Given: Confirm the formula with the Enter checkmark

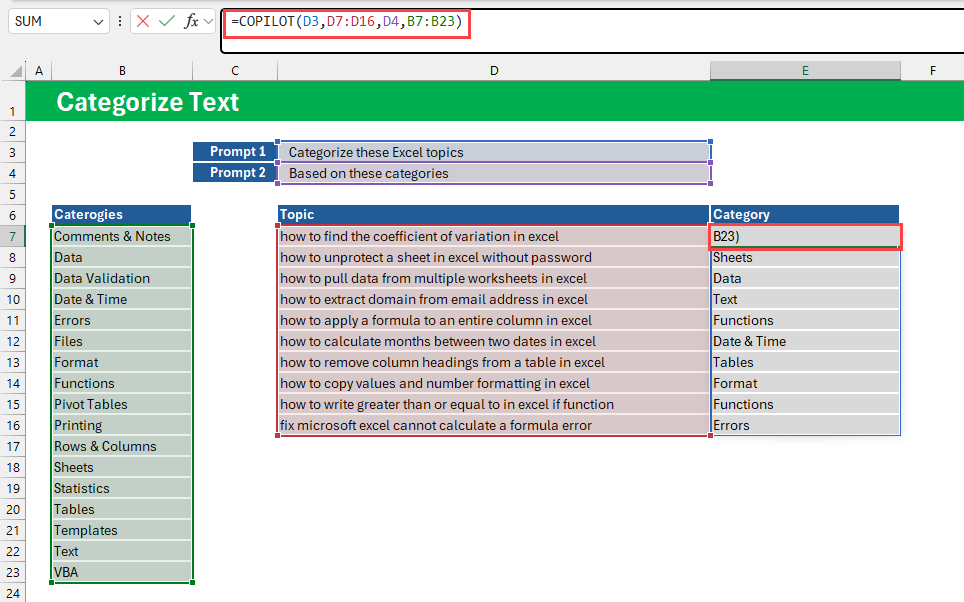Looking at the screenshot, I should point(167,21).
